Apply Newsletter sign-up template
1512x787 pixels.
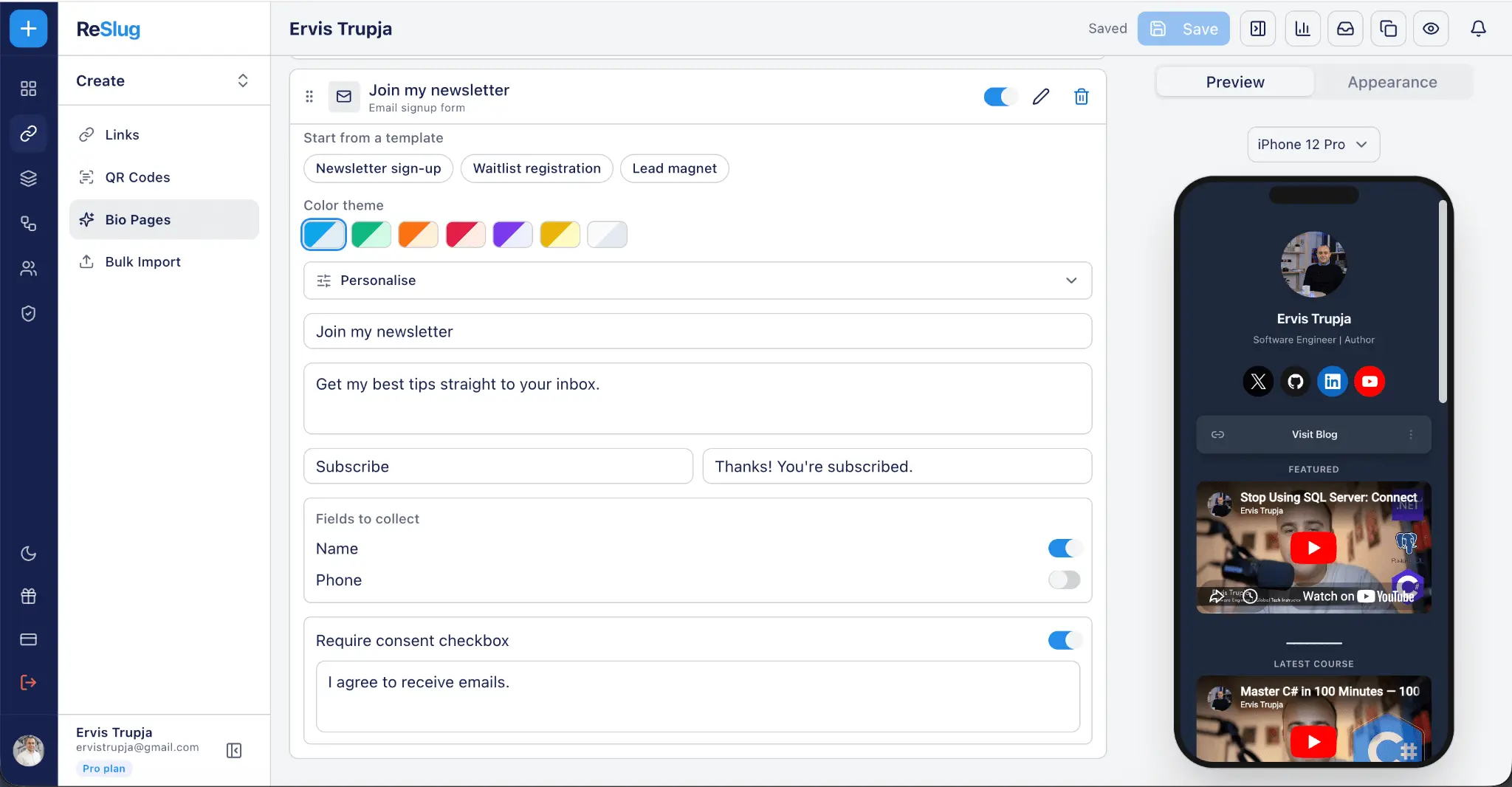379,168
